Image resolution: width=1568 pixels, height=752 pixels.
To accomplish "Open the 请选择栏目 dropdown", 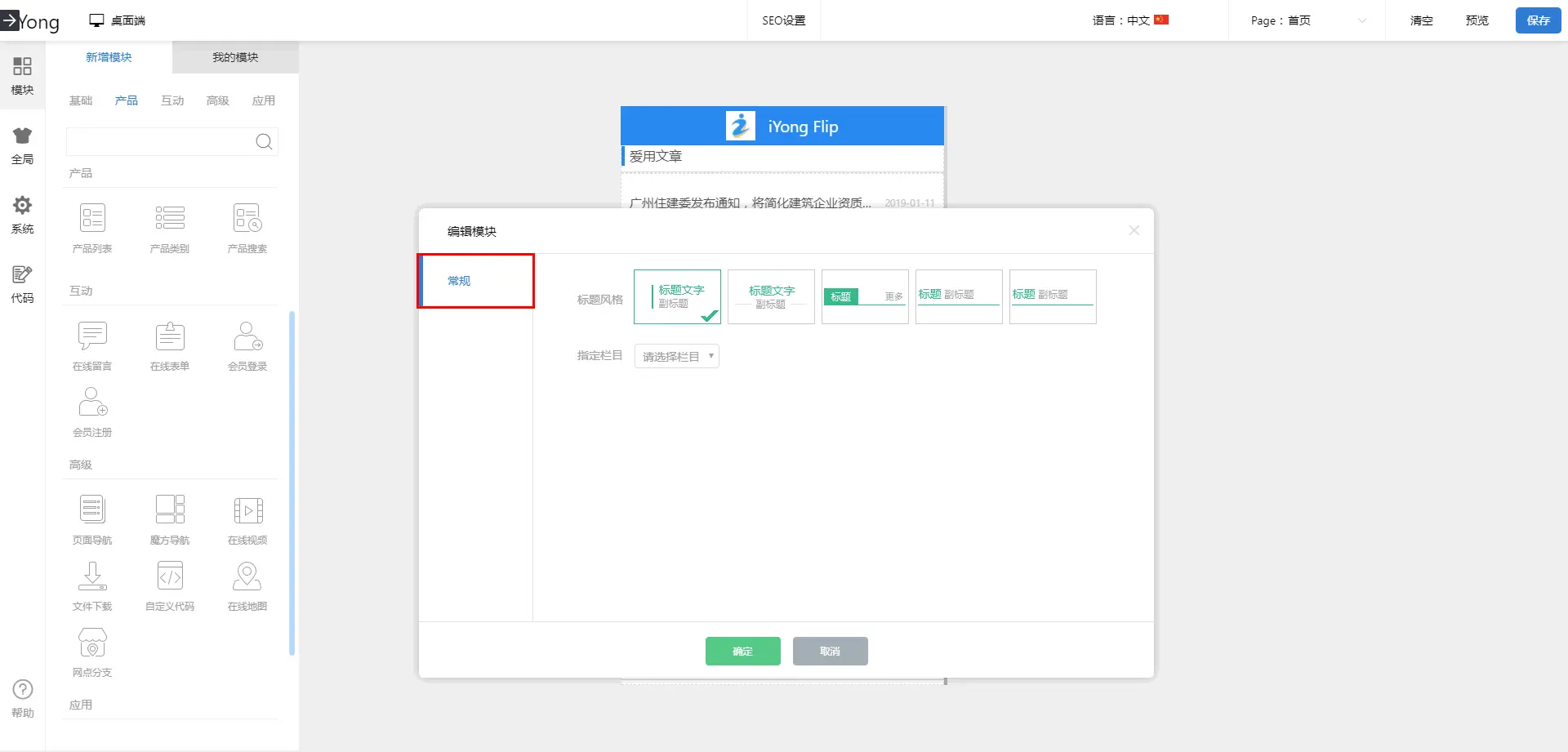I will [677, 357].
